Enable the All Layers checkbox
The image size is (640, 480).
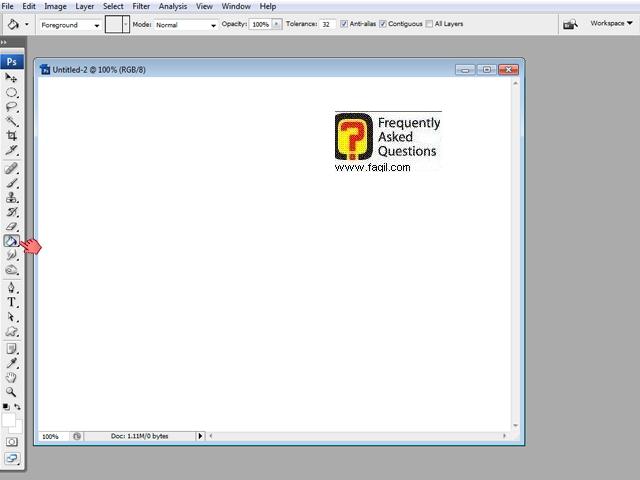429,24
